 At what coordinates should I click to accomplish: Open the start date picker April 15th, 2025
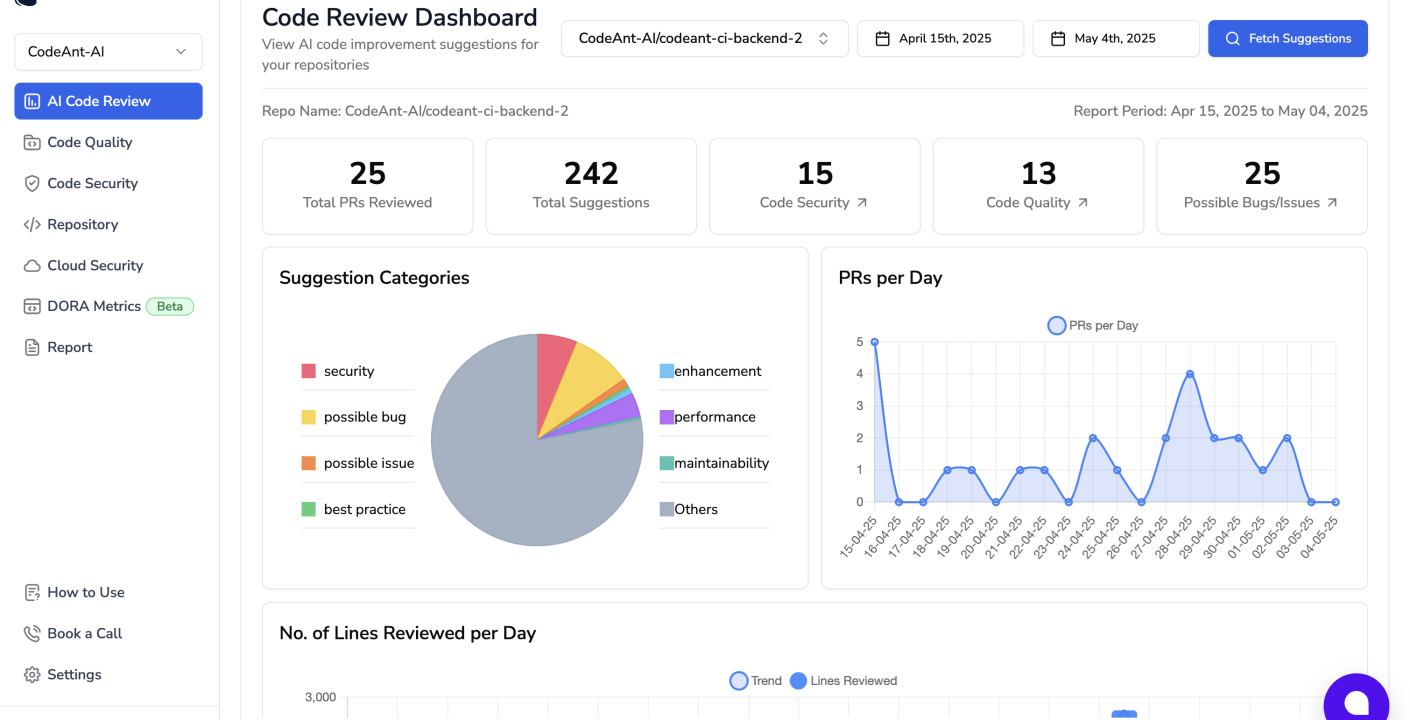(x=941, y=39)
